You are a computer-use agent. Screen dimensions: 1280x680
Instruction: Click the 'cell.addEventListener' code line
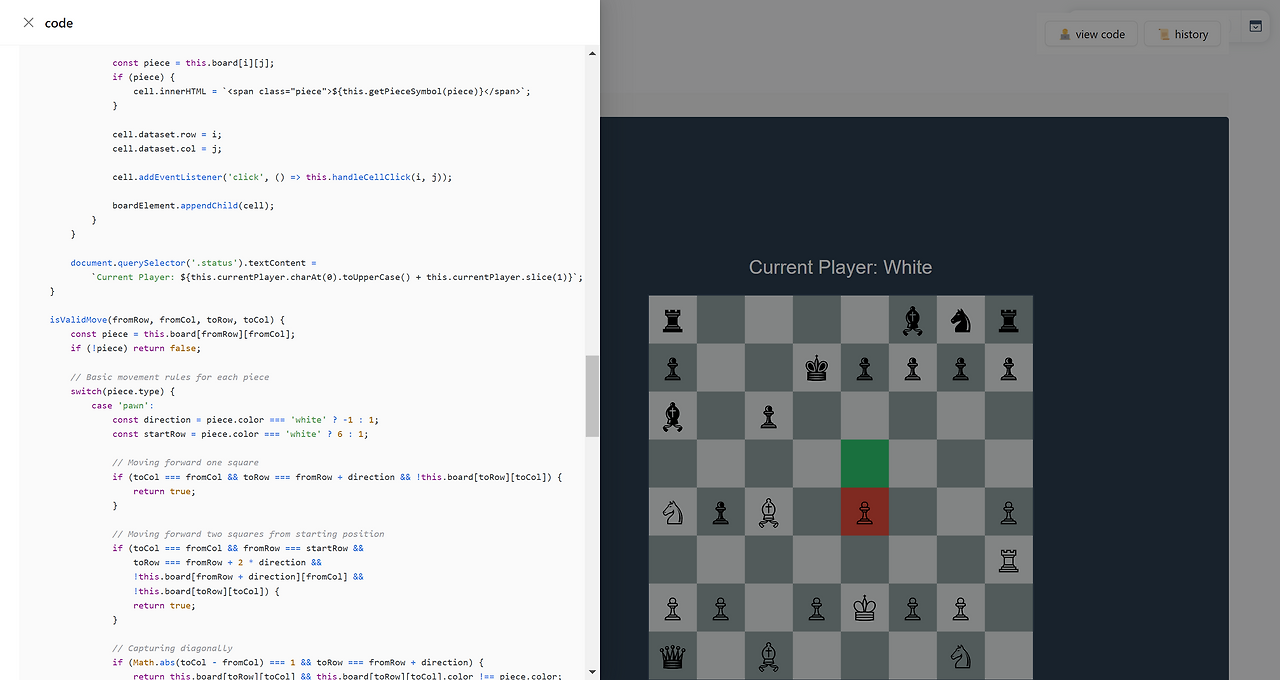click(x=282, y=177)
